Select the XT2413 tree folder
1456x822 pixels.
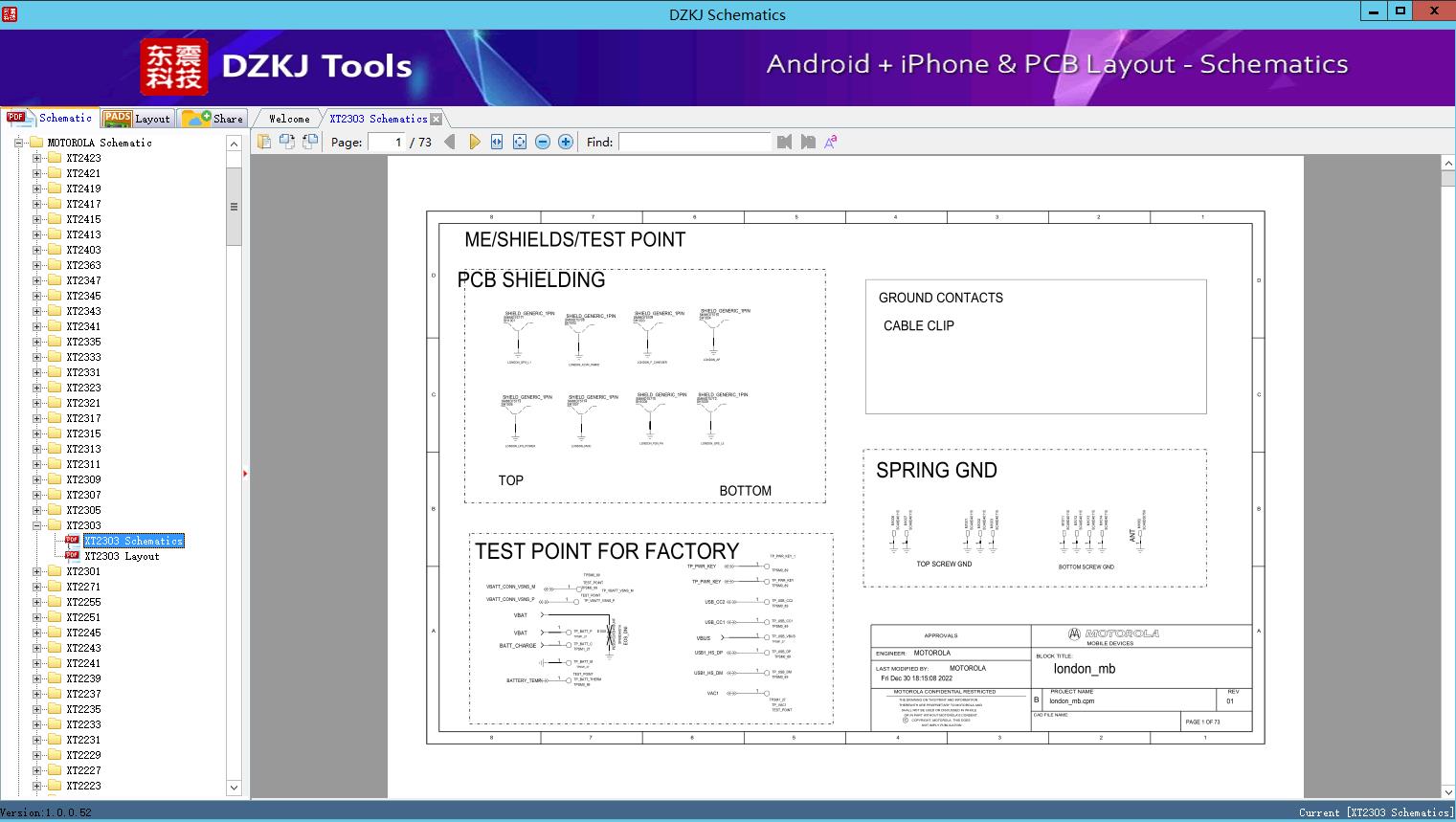[x=83, y=234]
